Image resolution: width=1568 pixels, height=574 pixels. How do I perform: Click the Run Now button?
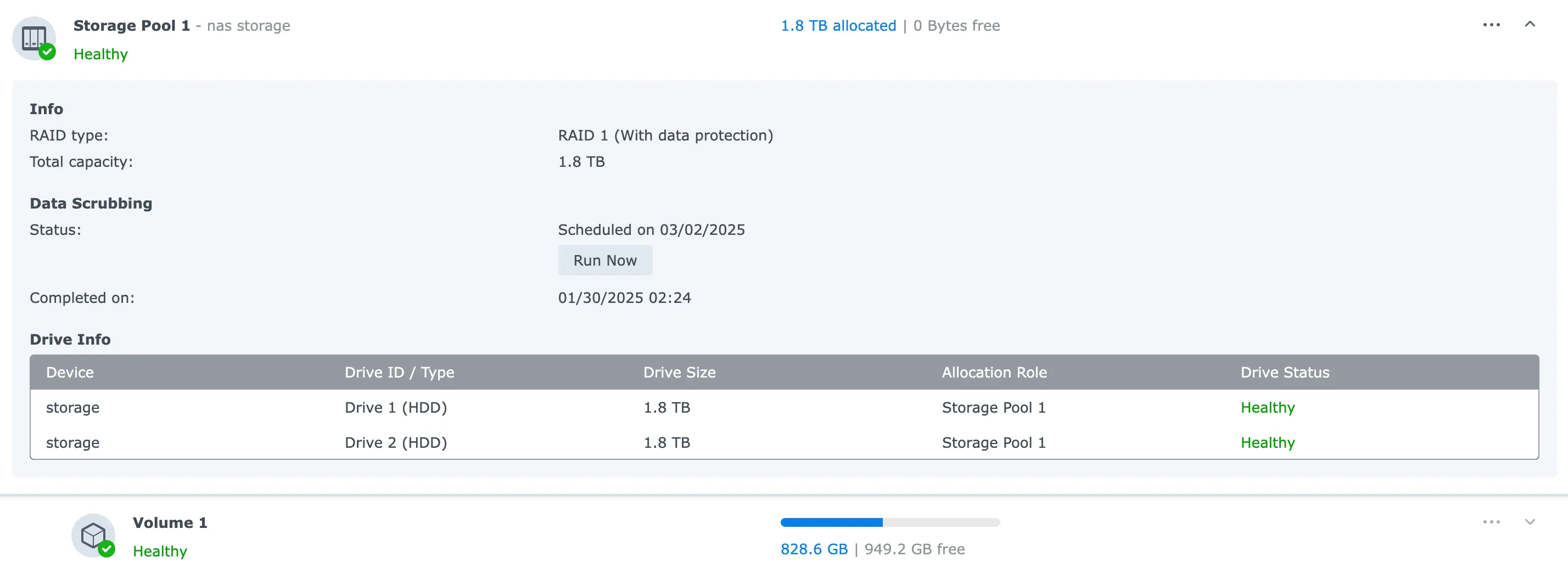point(605,260)
